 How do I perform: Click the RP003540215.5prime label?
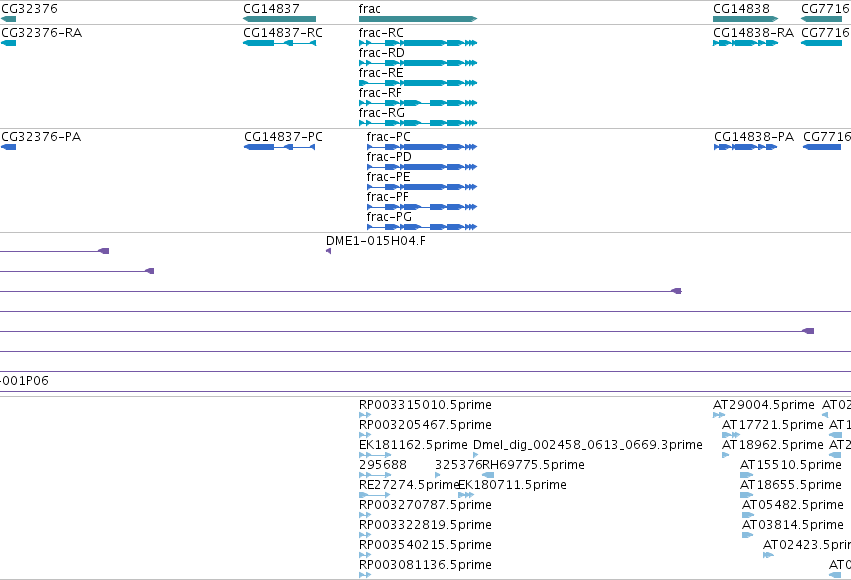pyautogui.click(x=426, y=545)
